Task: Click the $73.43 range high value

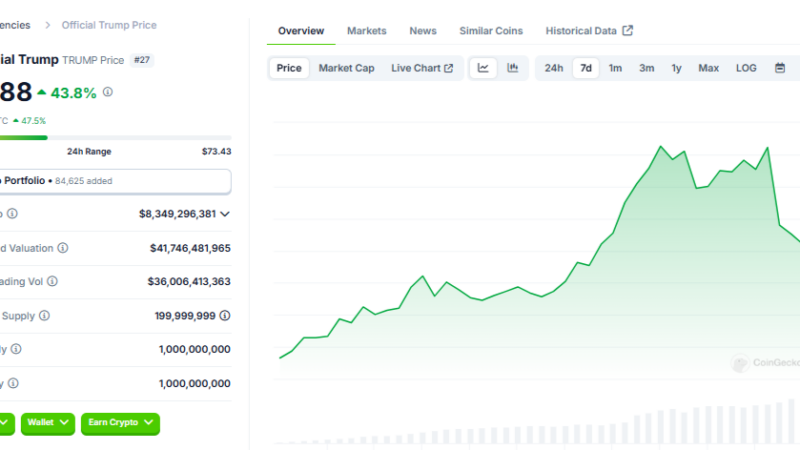Action: 216,152
